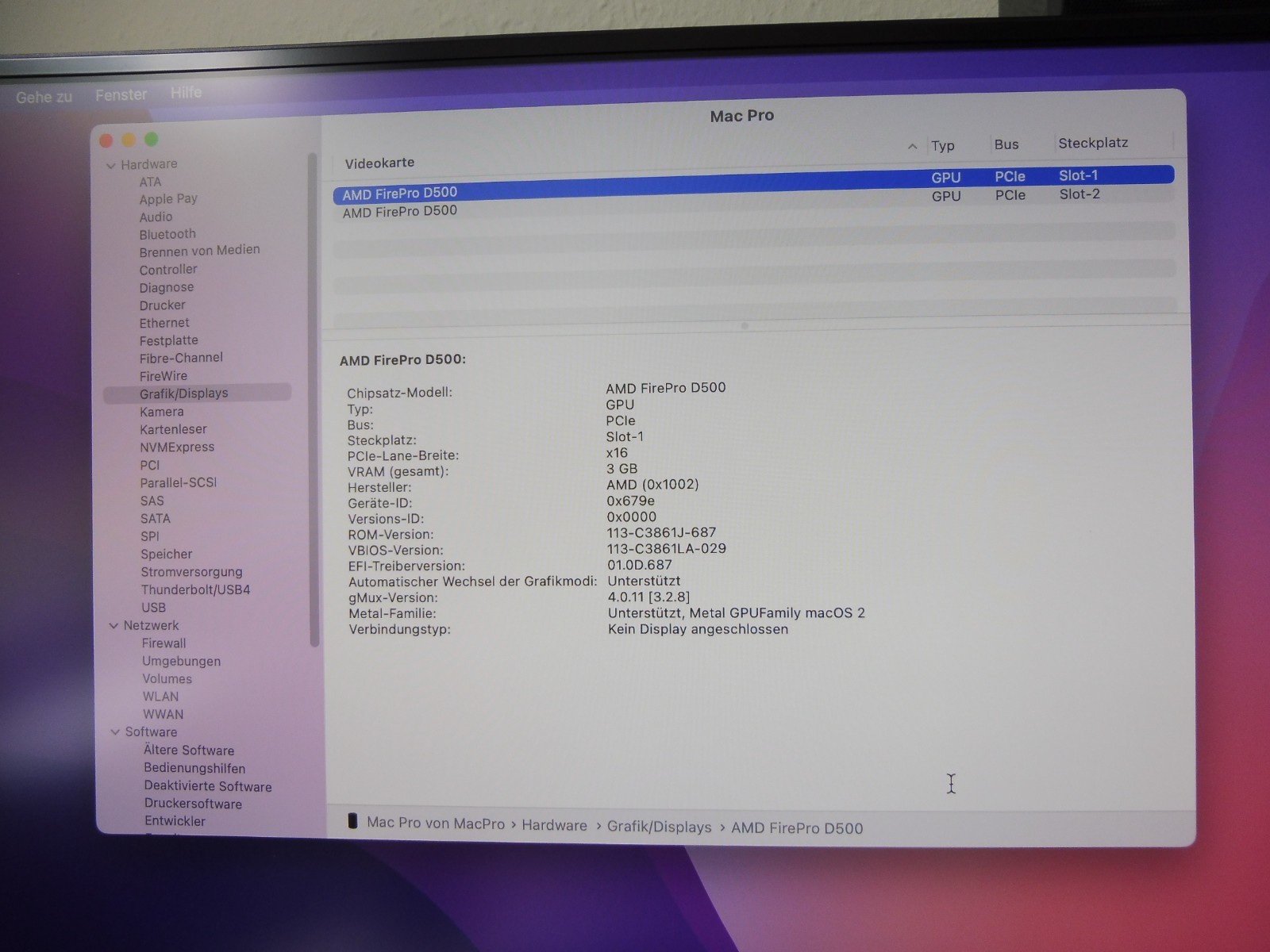Select PCI in the sidebar
Screen dimensions: 1270x952
(x=150, y=465)
